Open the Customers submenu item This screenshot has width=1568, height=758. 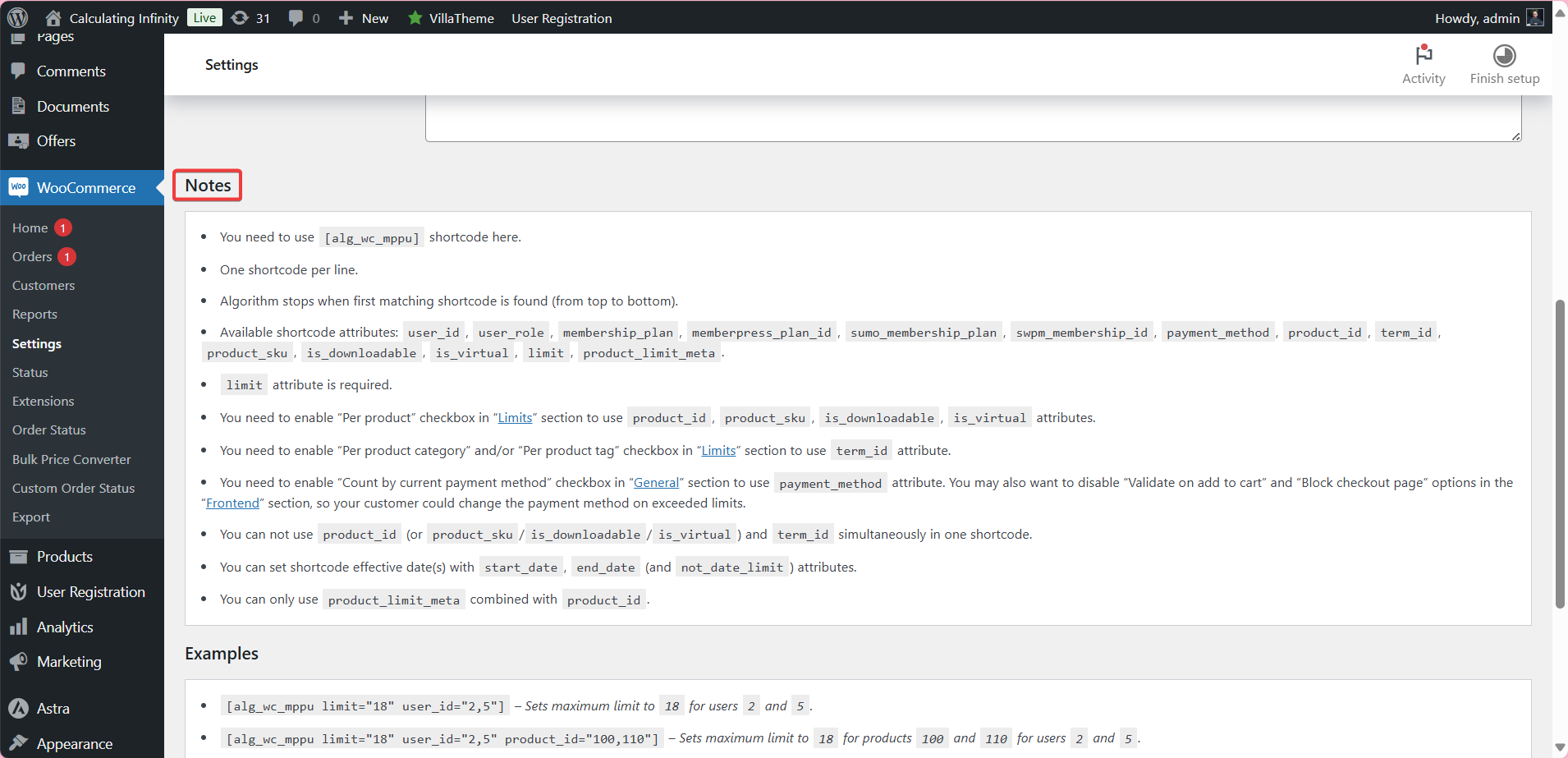[44, 285]
